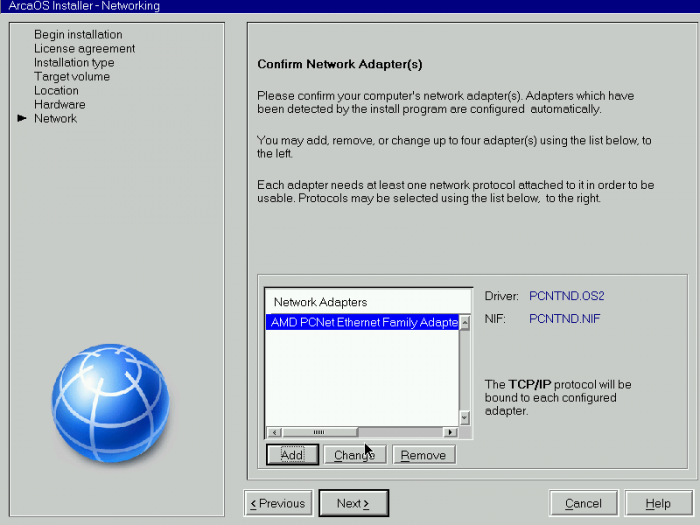Screen dimensions: 700x525
Task: Click the blue globe network icon
Action: point(111,404)
